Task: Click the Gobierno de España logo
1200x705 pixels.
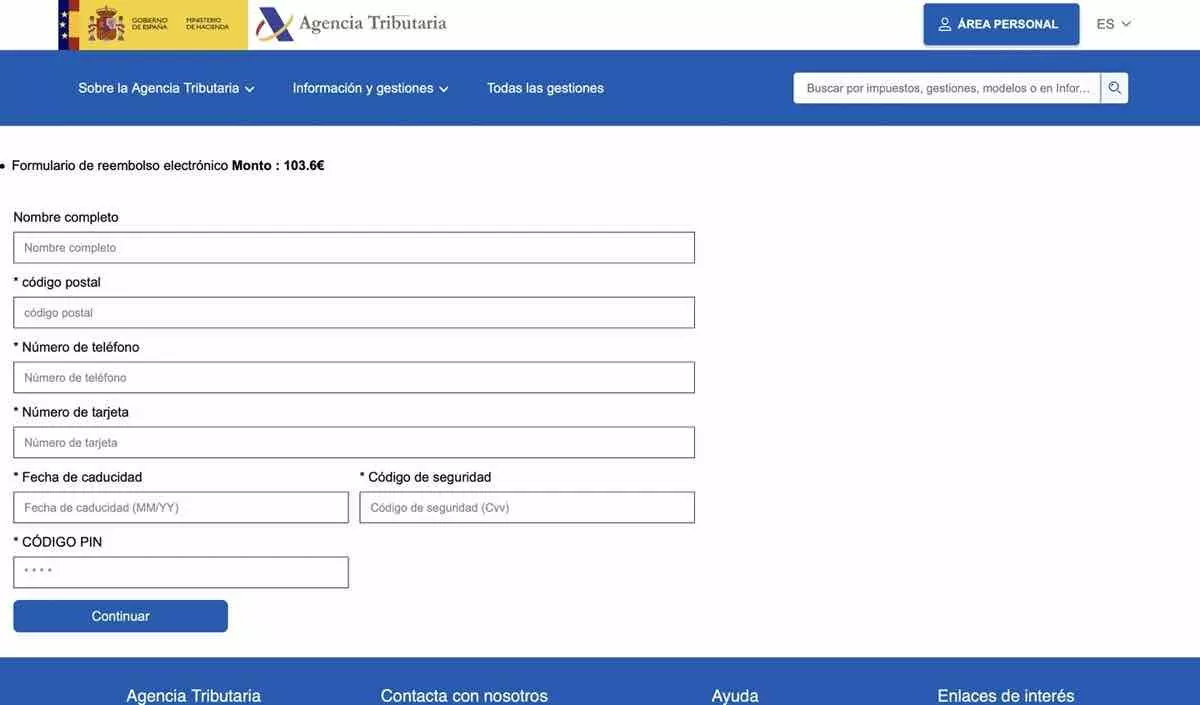Action: point(153,24)
